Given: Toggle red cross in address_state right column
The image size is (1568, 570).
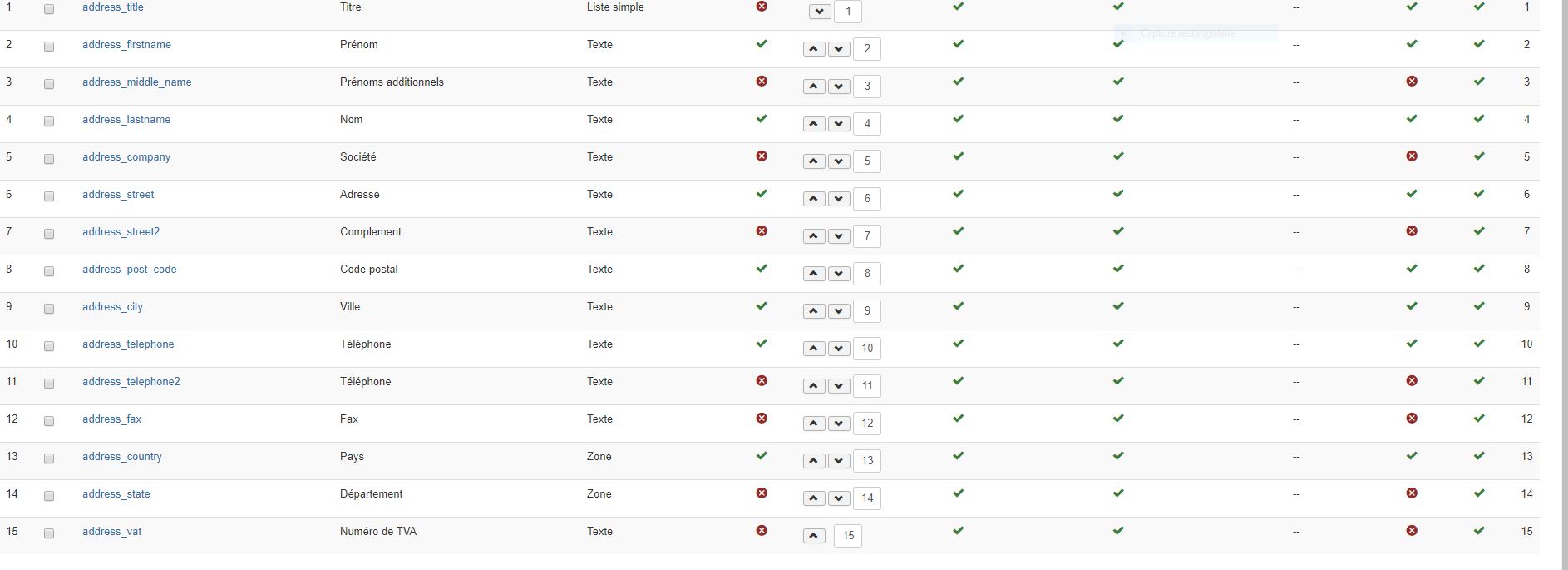Looking at the screenshot, I should [1412, 493].
